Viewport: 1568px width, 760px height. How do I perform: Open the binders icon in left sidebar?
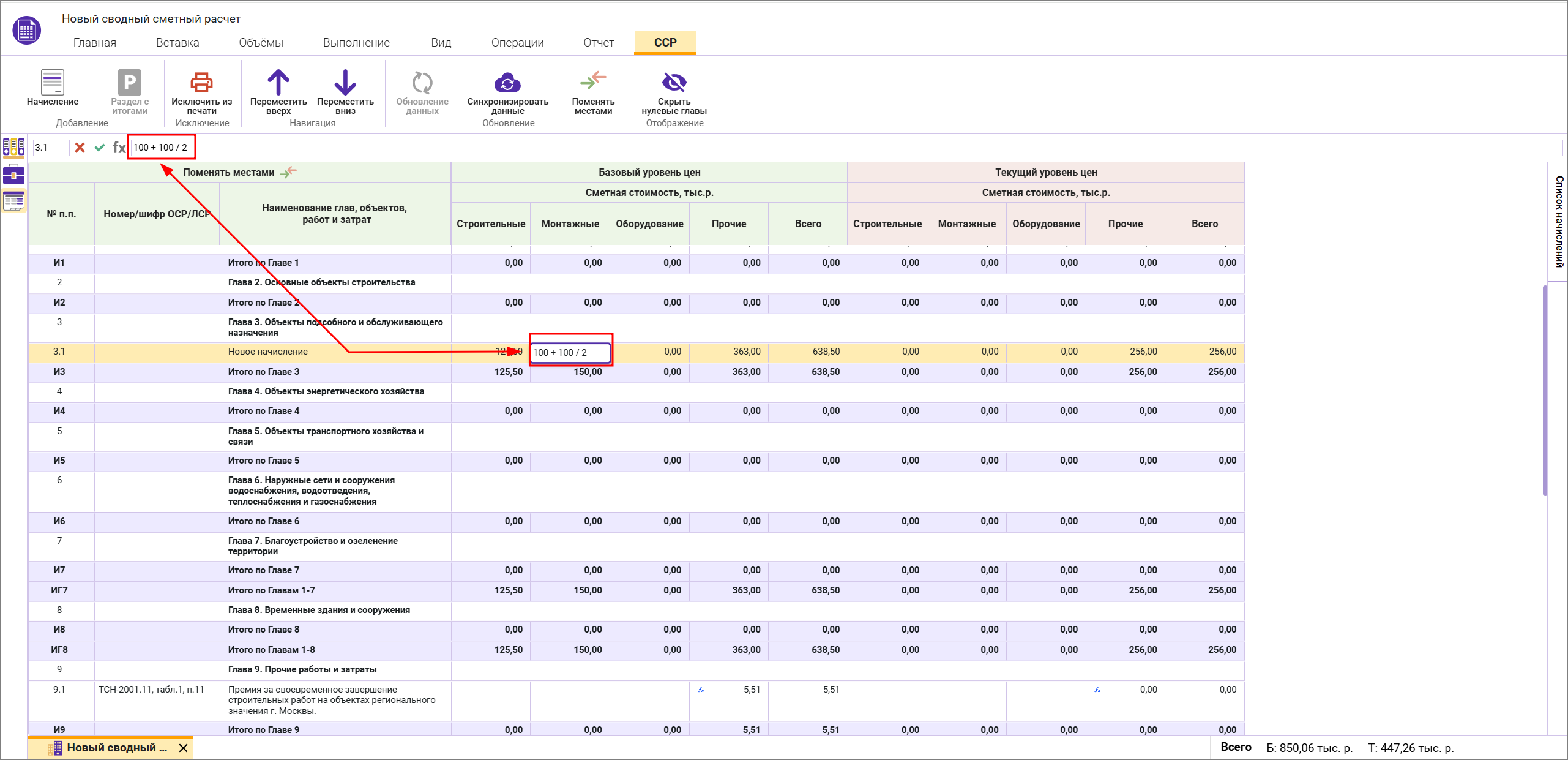[x=13, y=147]
